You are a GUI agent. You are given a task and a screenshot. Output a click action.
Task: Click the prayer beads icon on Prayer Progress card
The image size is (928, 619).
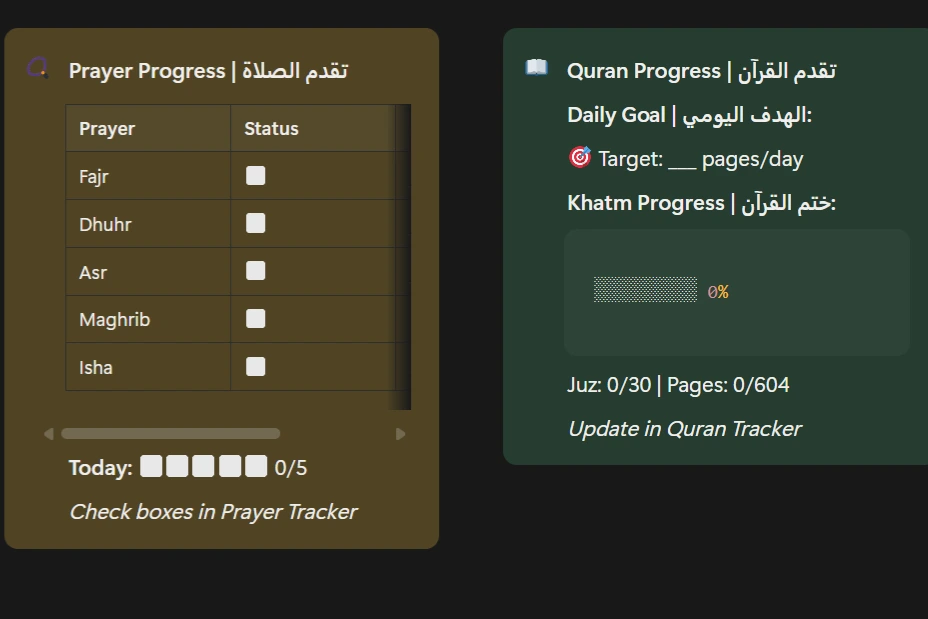[x=37, y=70]
